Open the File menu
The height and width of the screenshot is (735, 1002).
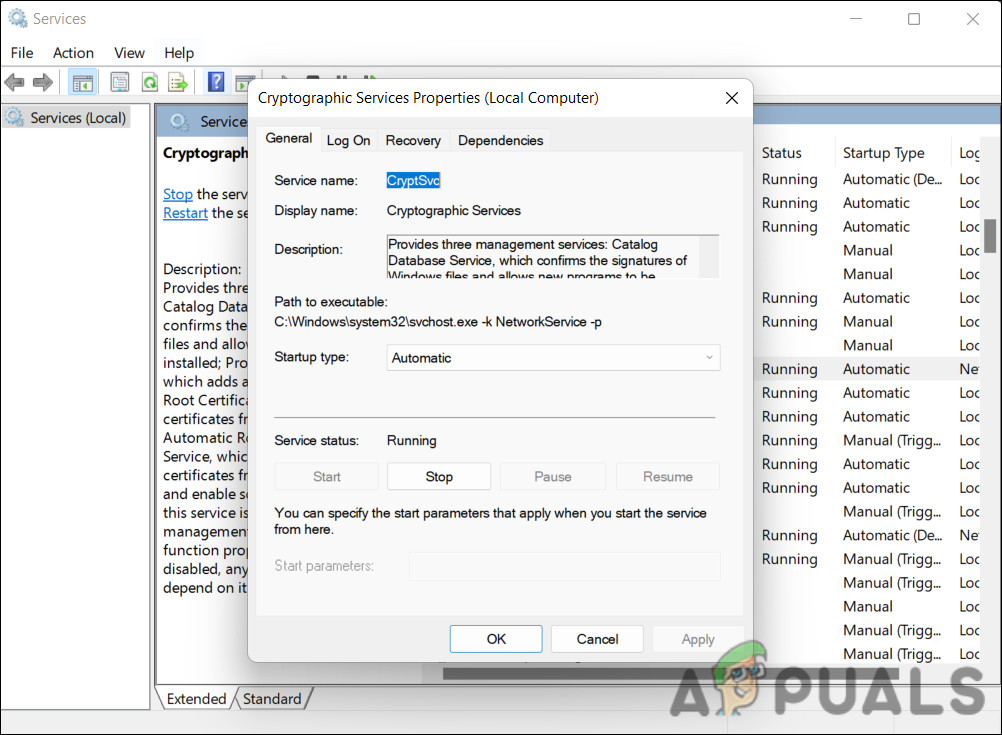(x=22, y=53)
